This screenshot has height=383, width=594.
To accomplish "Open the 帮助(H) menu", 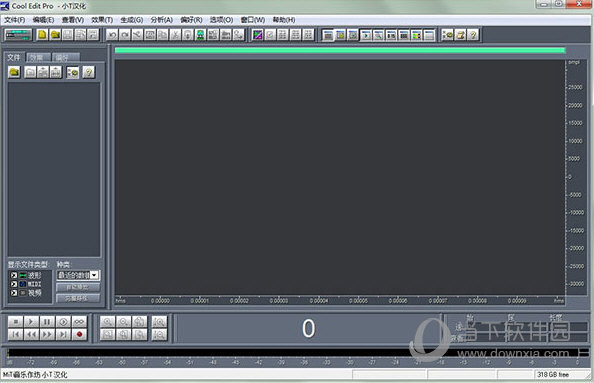I will click(284, 20).
